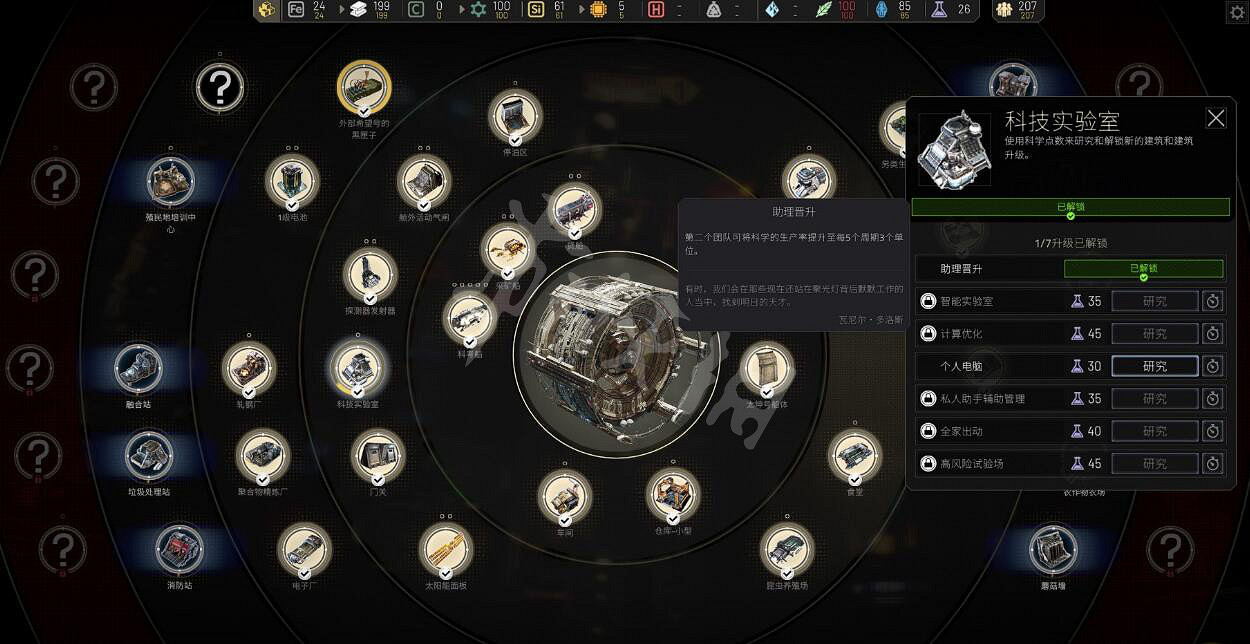Click the 垃圾处理站 tech node

coord(149,455)
